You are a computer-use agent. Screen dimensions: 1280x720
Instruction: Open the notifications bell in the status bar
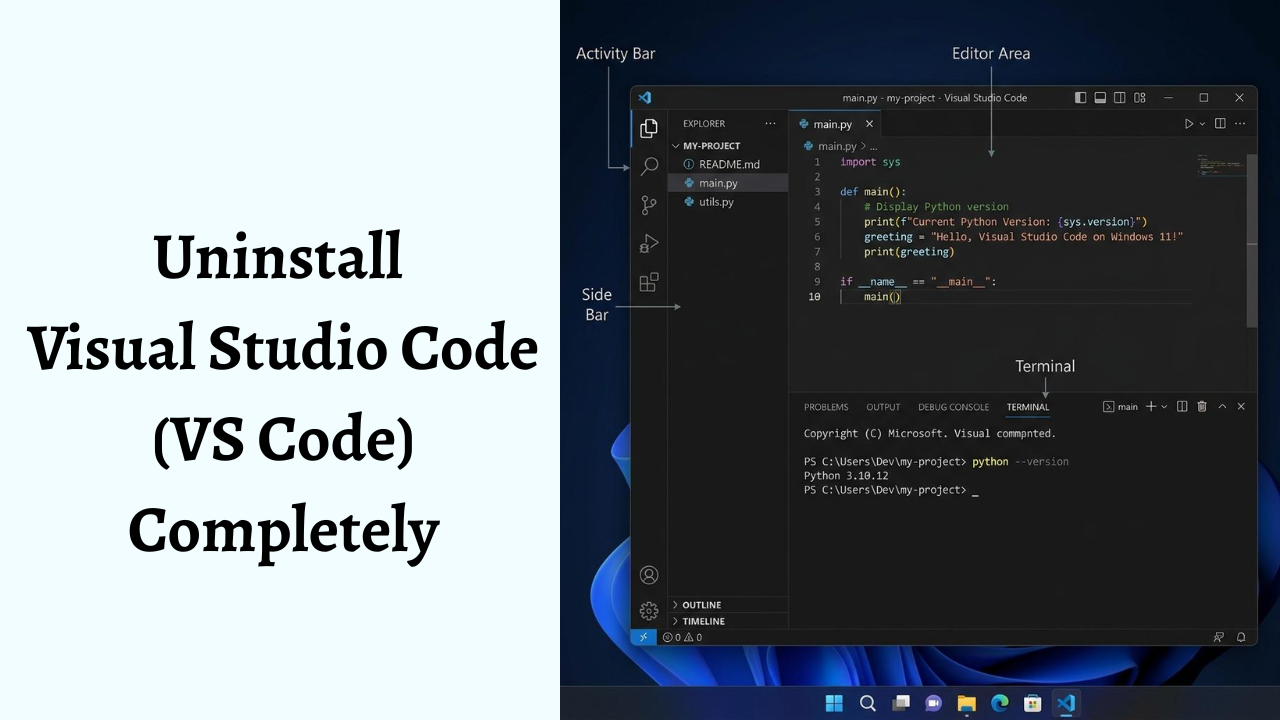pos(1241,637)
